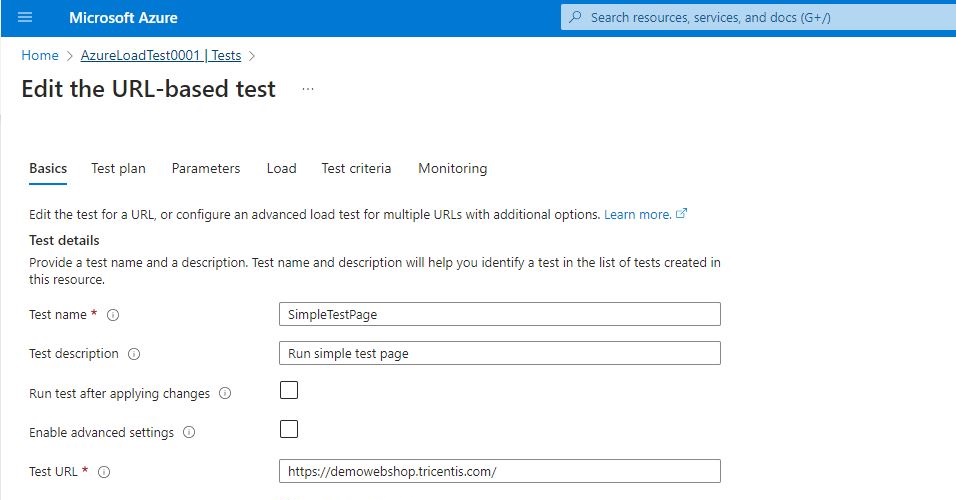The image size is (969, 500).
Task: Click into the Test name field
Action: (500, 314)
